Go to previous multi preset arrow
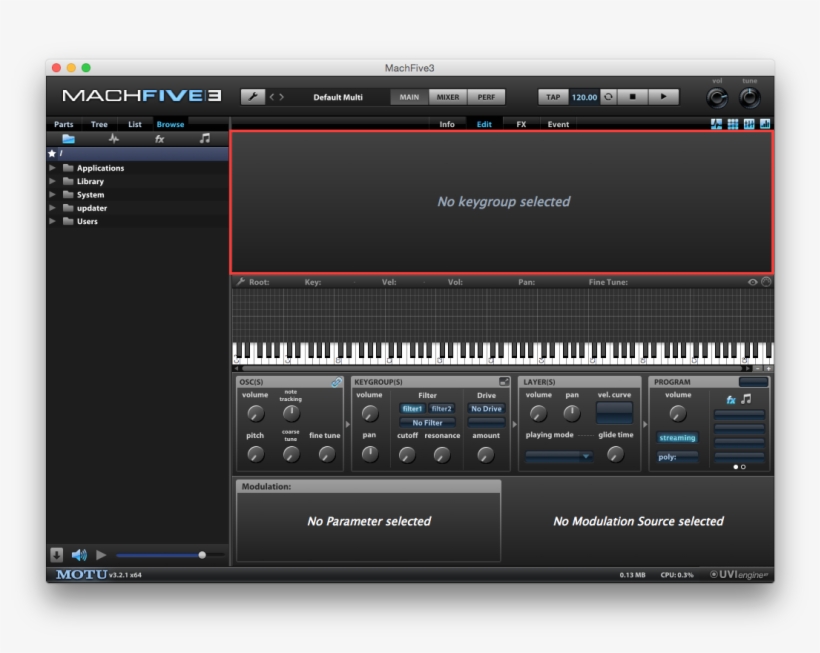Viewport: 820px width, 653px height. coord(272,97)
